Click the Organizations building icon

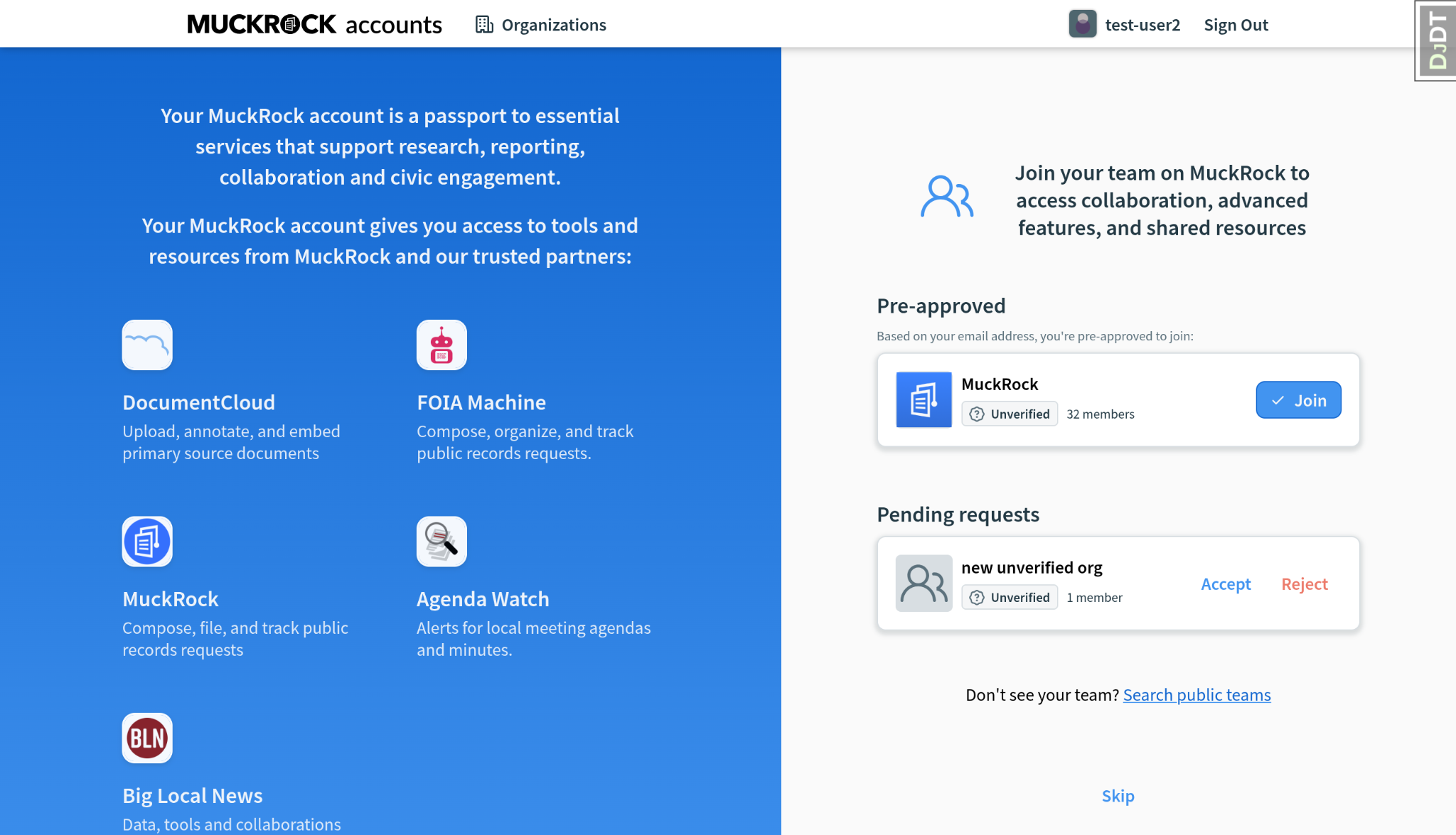484,25
